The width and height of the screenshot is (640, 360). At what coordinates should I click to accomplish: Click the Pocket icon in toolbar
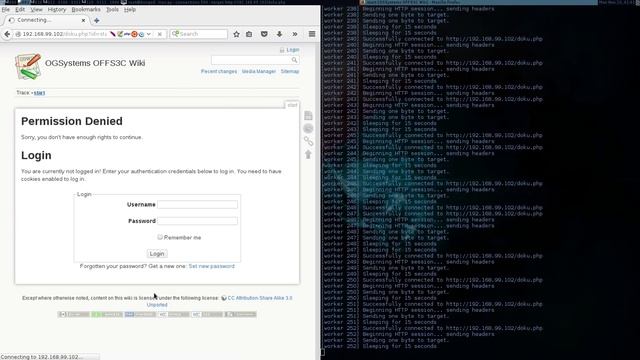264,34
